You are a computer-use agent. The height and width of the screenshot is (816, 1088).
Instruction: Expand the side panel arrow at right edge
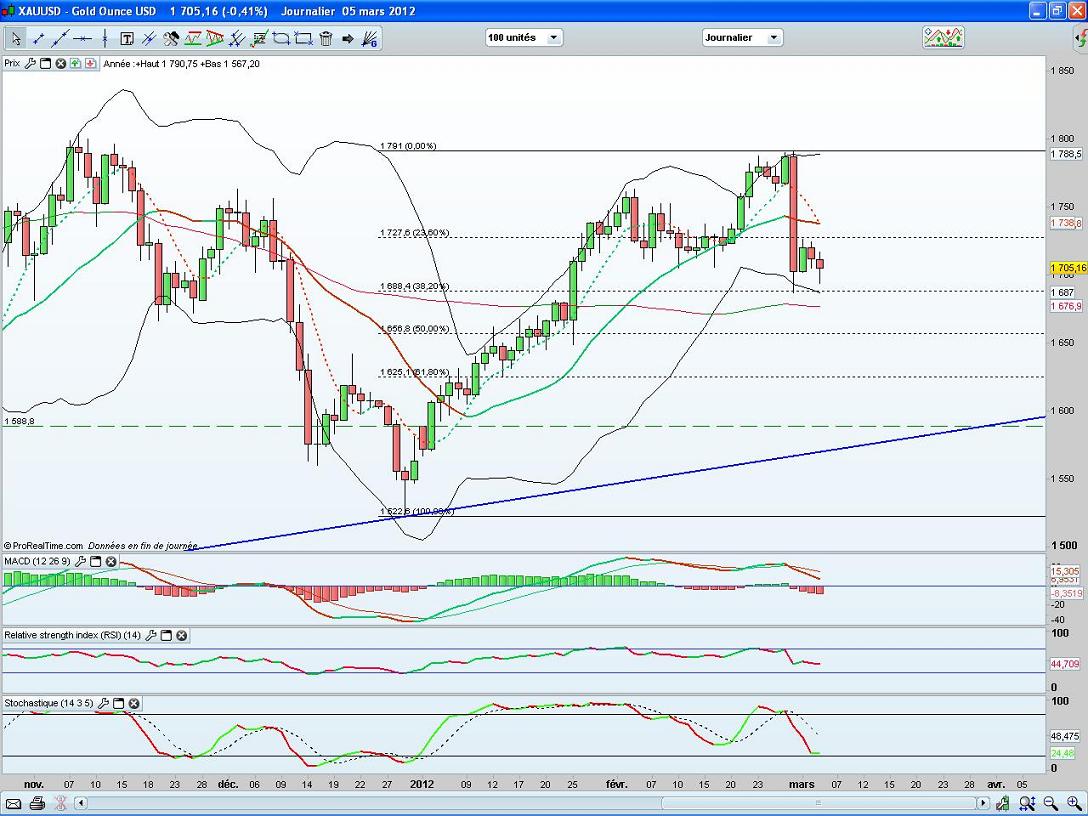click(1080, 40)
